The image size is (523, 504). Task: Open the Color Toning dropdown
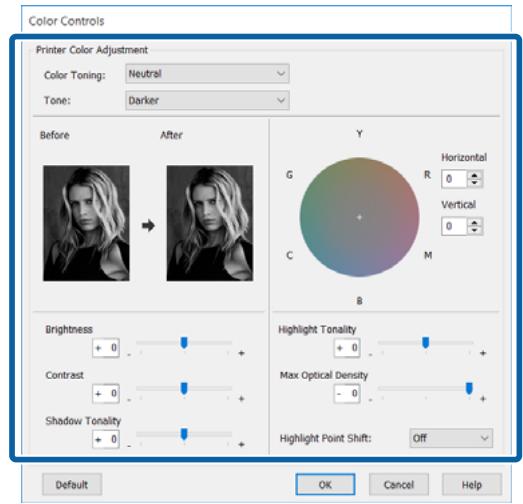[x=207, y=73]
